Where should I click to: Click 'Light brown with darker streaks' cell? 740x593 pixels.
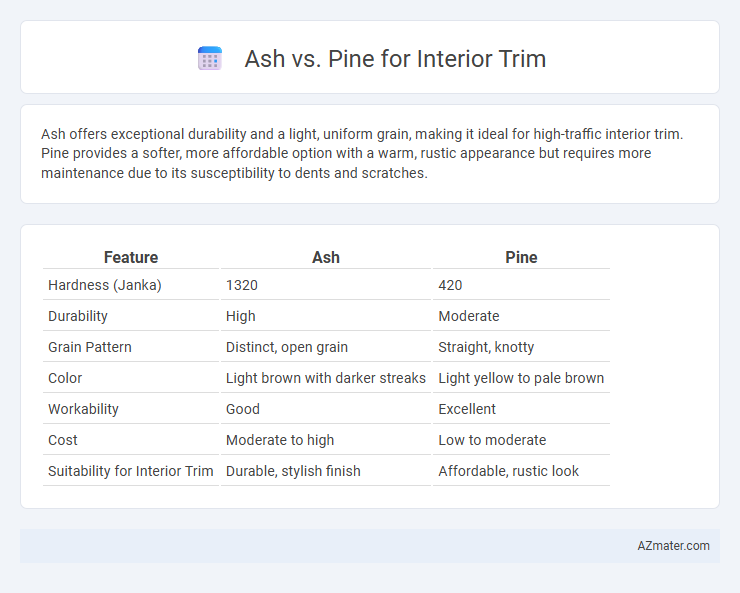[x=326, y=378]
